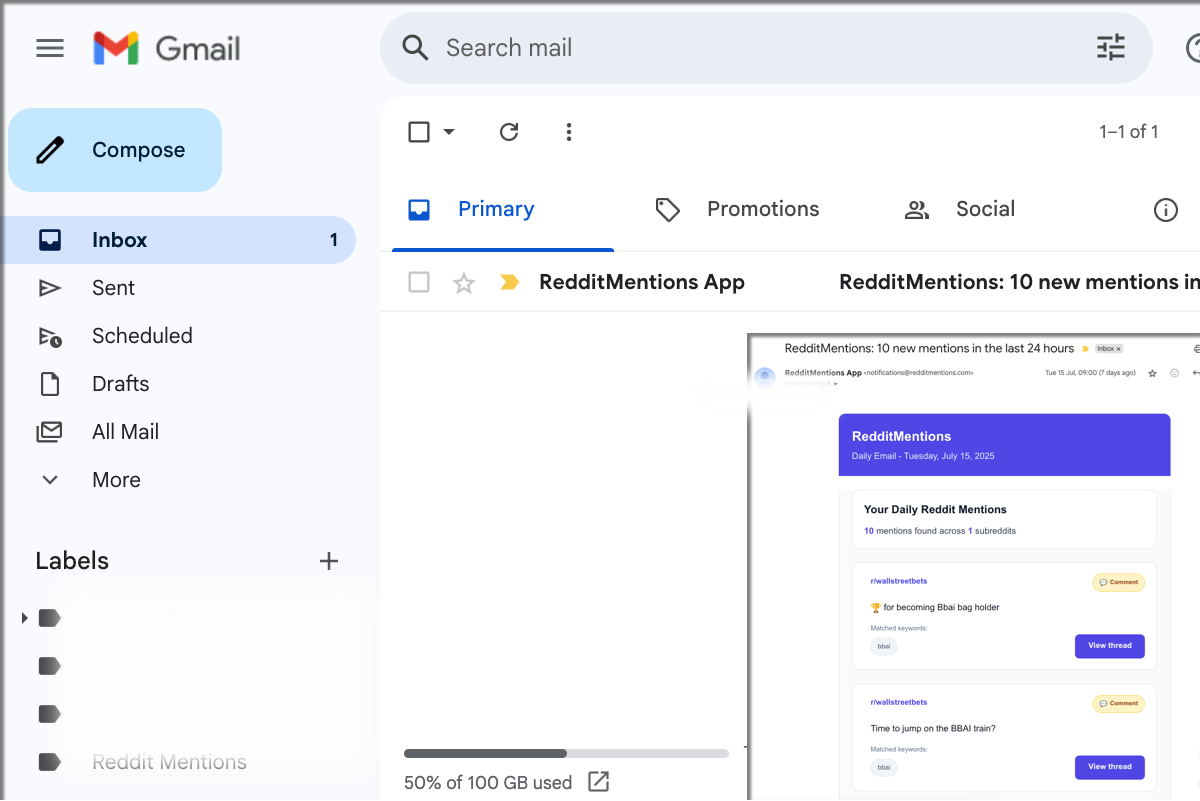Tick the select-all checkbox in toolbar
This screenshot has width=1200, height=801.
point(419,132)
